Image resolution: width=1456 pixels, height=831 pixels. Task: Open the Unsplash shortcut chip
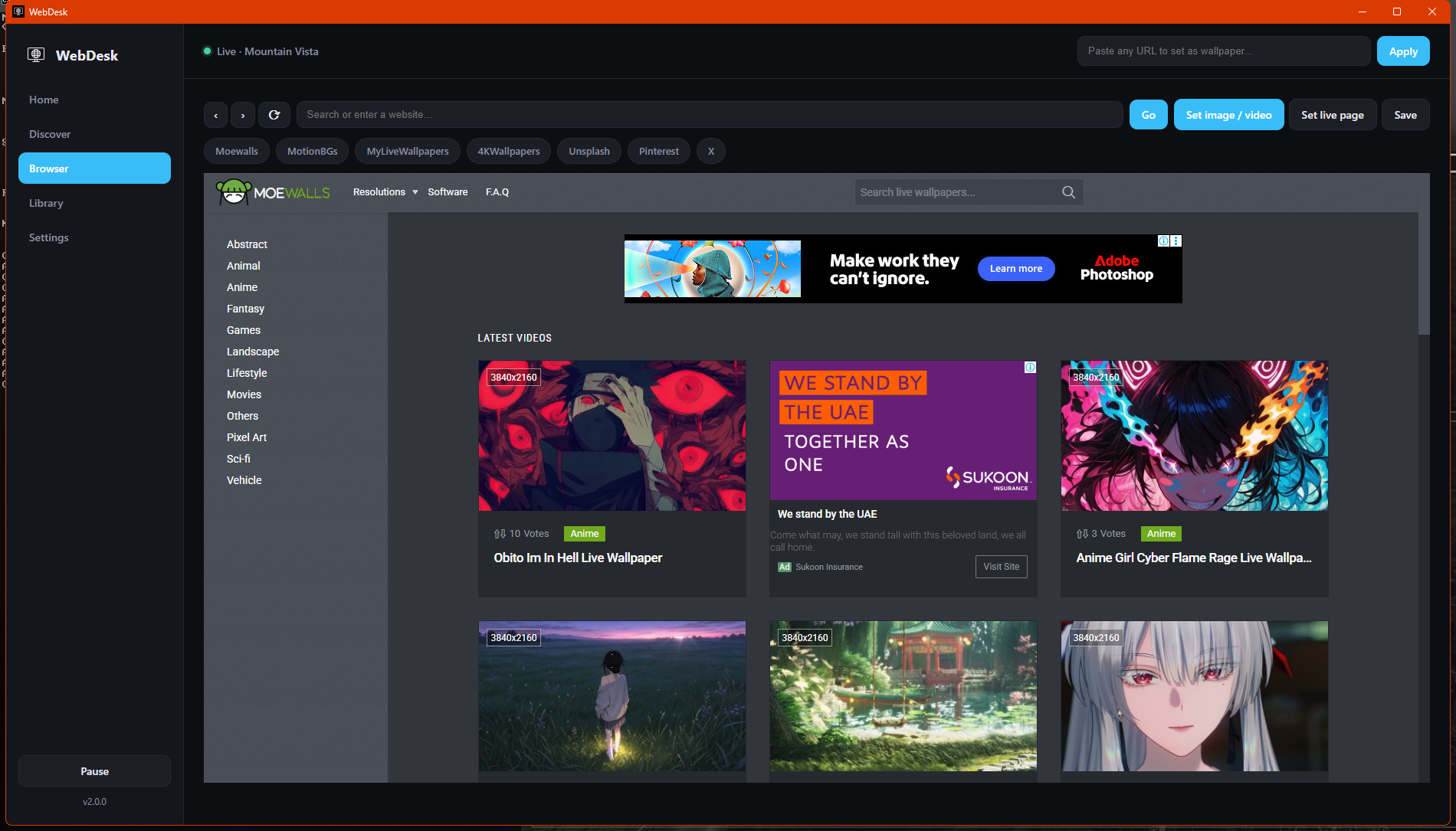click(x=589, y=151)
